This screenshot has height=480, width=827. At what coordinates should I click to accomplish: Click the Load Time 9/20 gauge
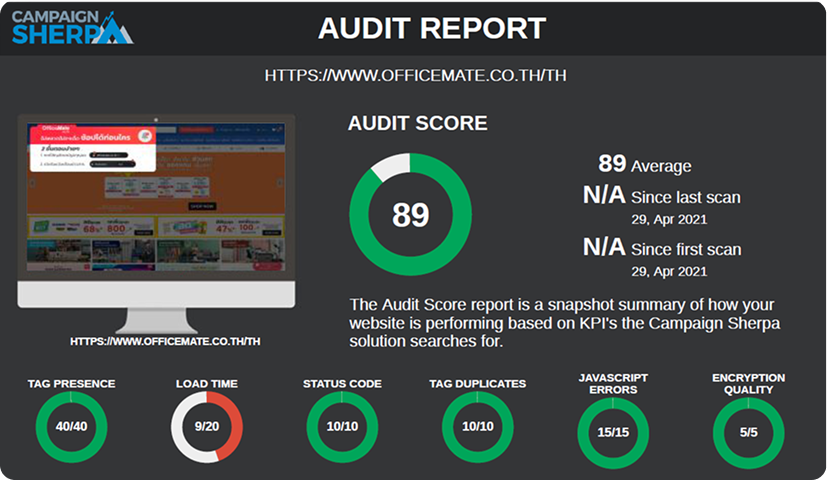pos(207,427)
